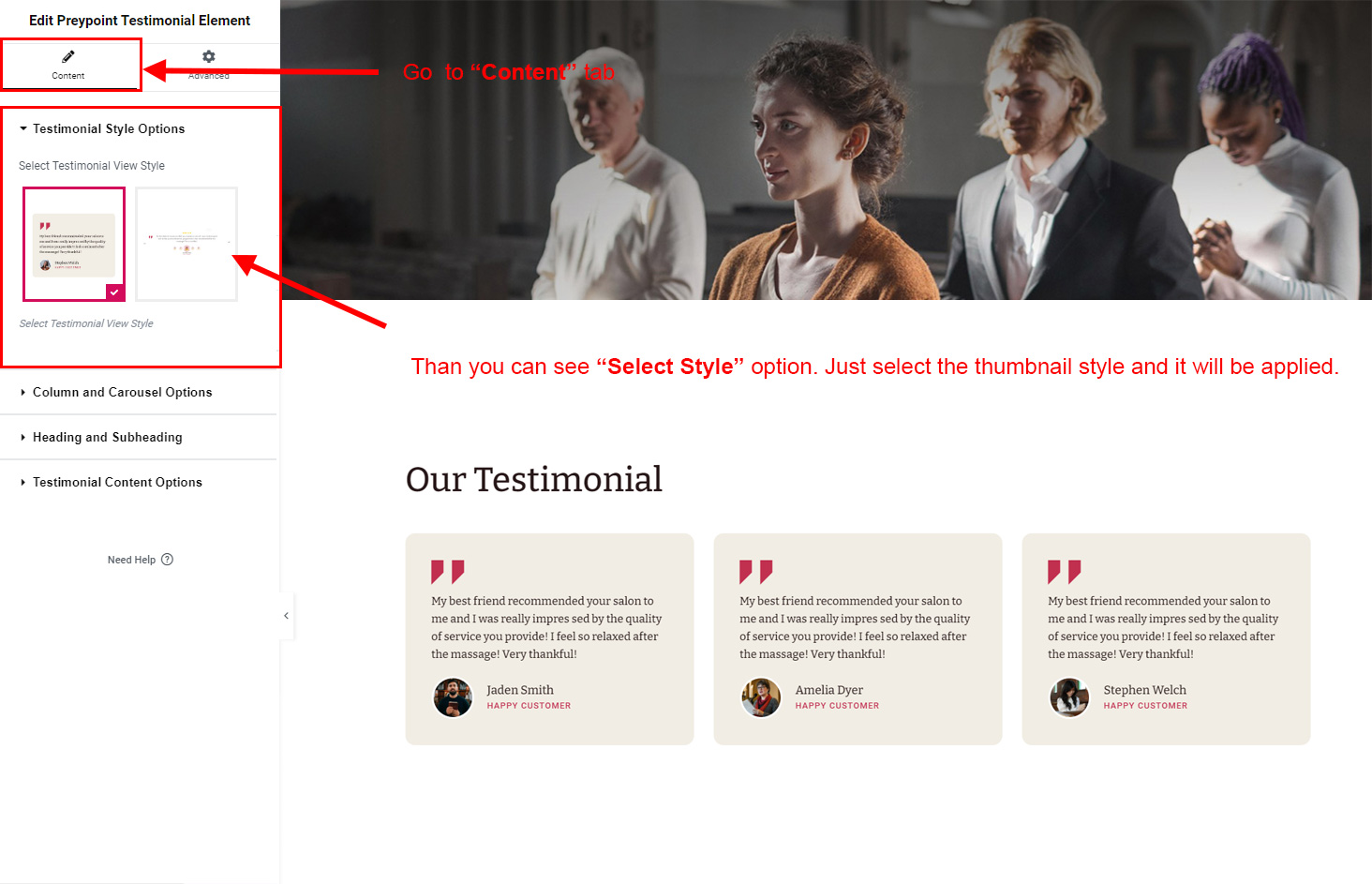Collapse the editor panel with arrow handle

point(287,616)
